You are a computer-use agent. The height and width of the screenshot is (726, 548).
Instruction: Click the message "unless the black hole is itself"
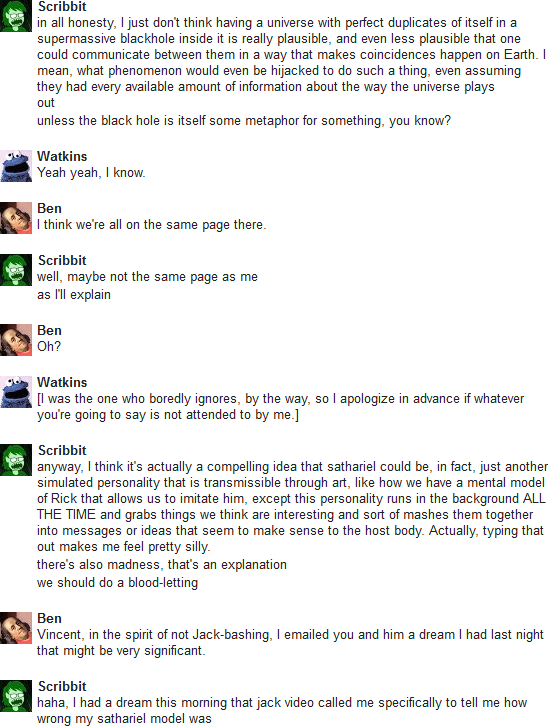tap(244, 121)
